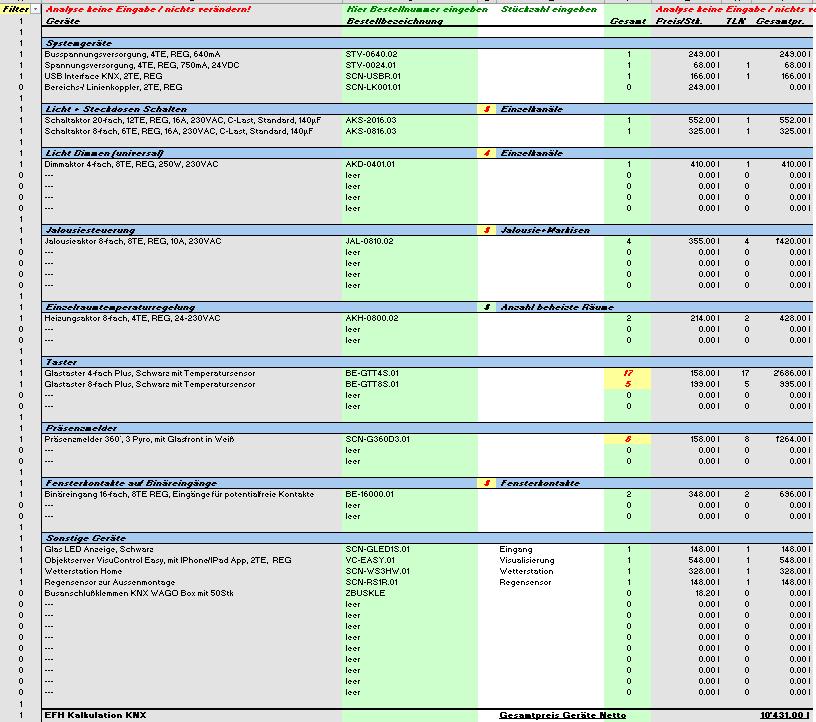Select the 'Fensterkontakte auf Binäreingänge' section header

[x=131, y=483]
